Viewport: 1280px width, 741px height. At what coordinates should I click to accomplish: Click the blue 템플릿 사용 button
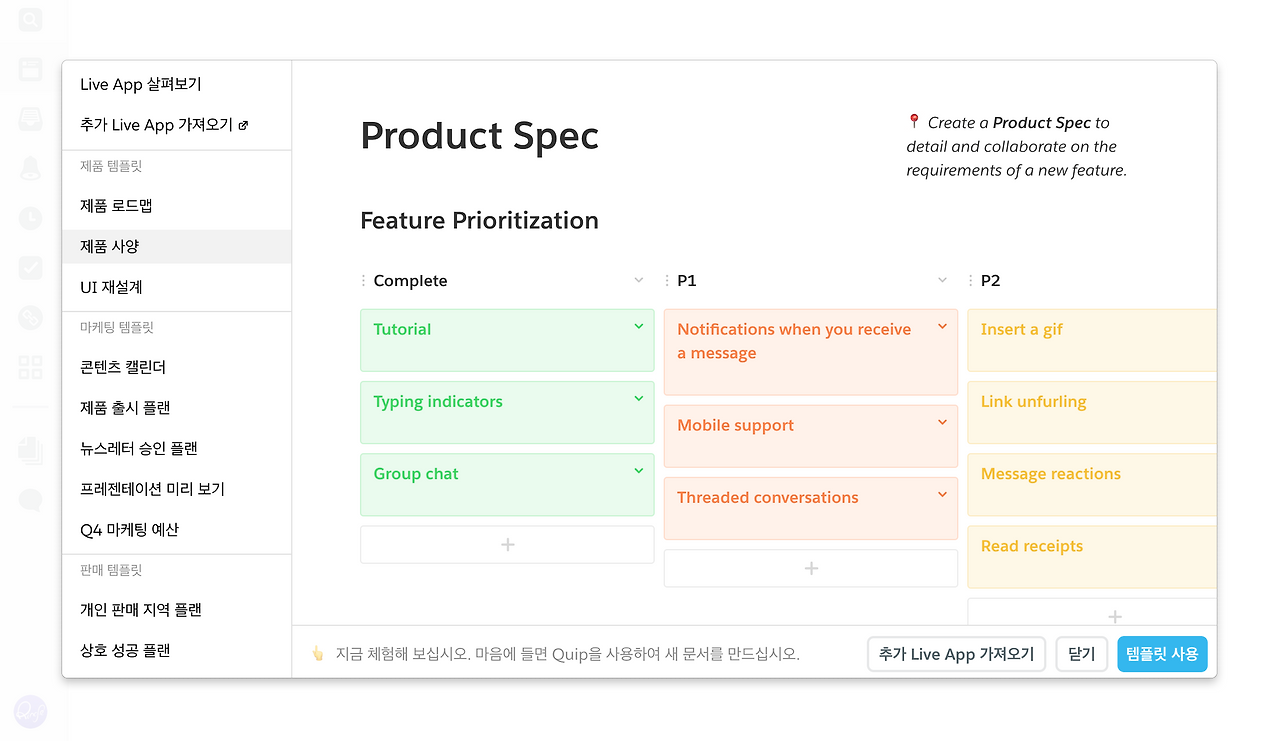click(x=1162, y=654)
